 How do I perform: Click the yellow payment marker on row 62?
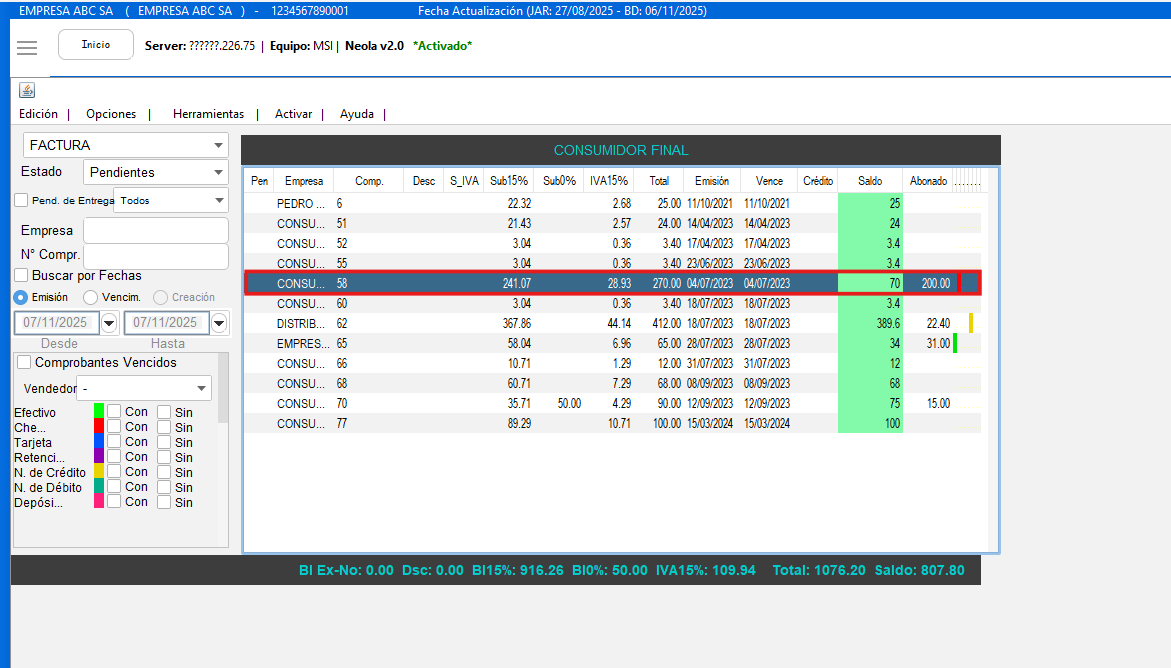[x=970, y=323]
